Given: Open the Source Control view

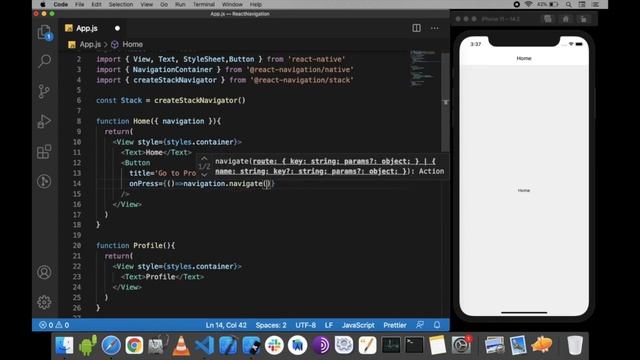Looking at the screenshot, I should [44, 91].
